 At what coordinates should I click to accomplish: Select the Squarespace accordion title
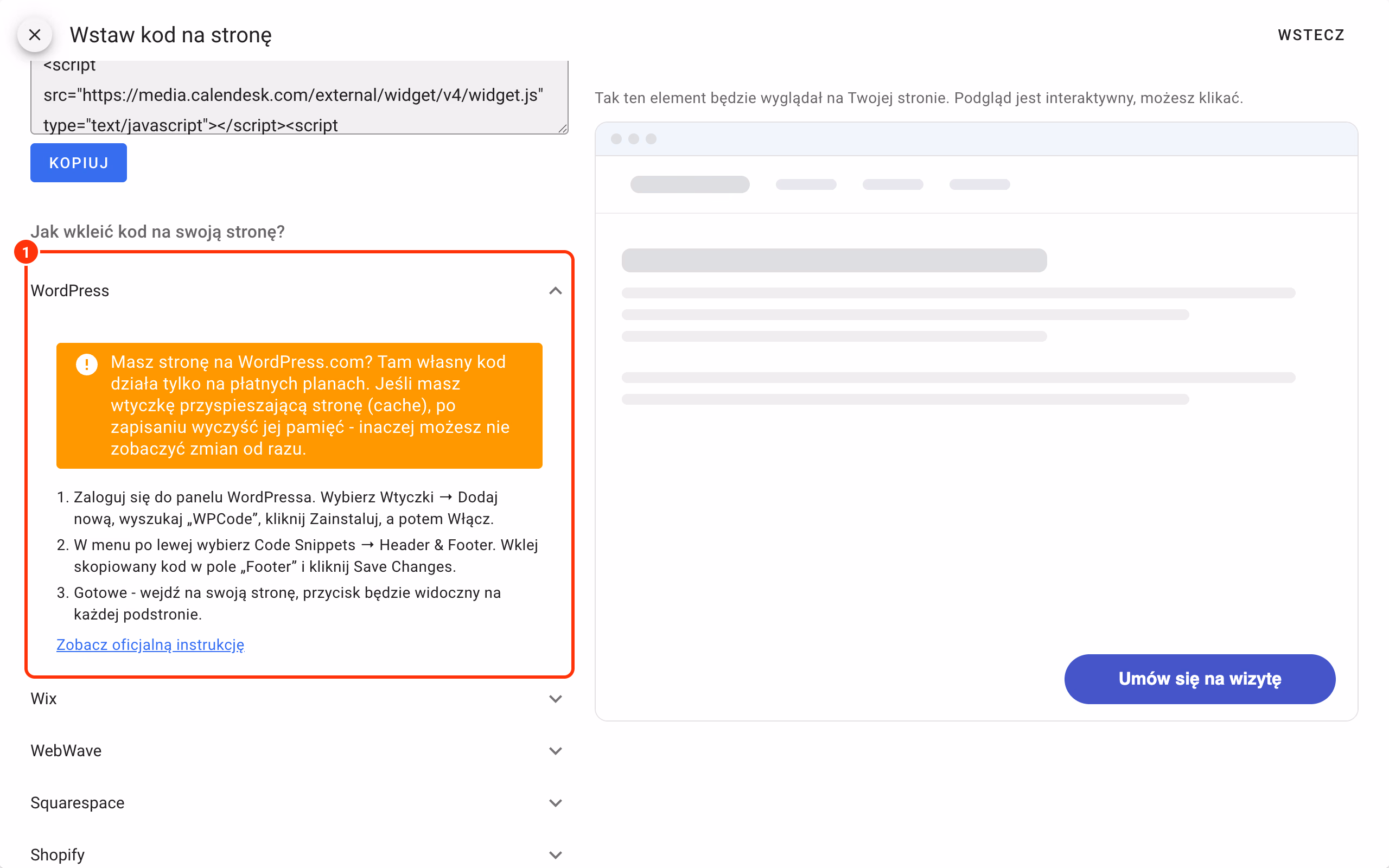pos(78,803)
